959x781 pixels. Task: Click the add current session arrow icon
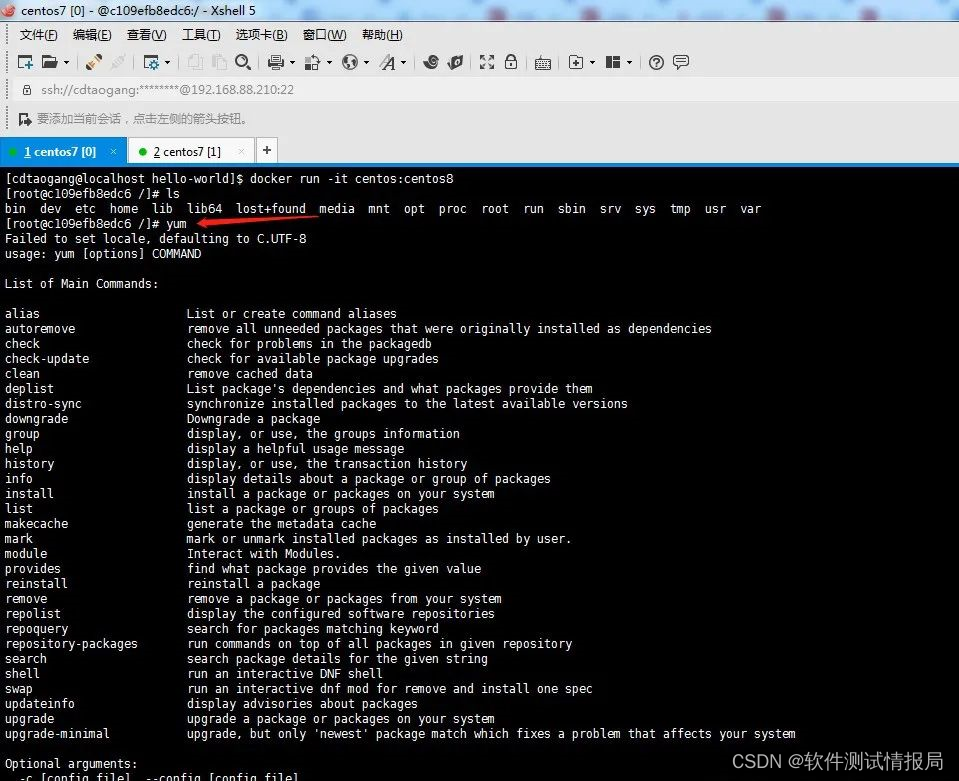[24, 119]
